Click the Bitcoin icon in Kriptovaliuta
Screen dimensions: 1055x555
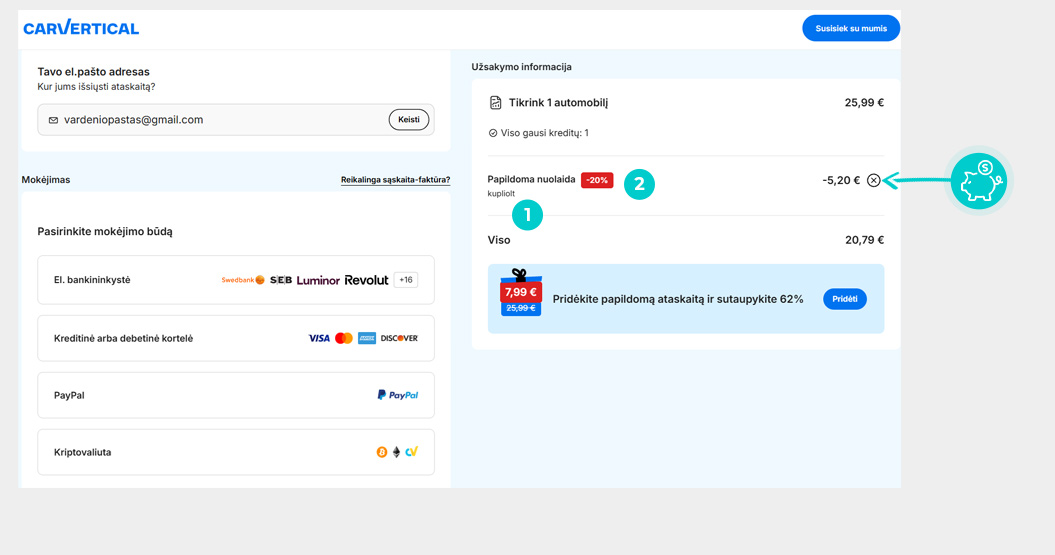coord(381,453)
